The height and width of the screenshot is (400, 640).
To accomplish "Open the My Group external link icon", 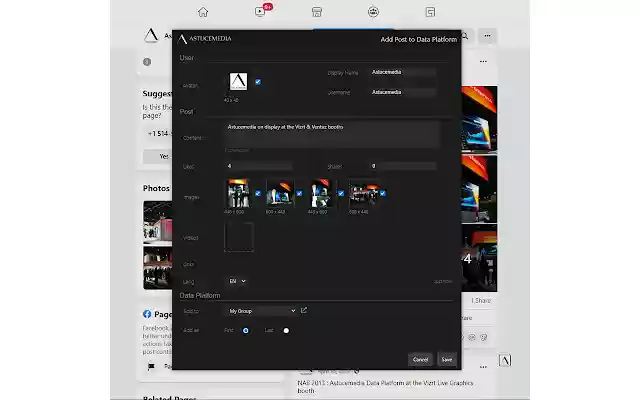I will point(304,311).
